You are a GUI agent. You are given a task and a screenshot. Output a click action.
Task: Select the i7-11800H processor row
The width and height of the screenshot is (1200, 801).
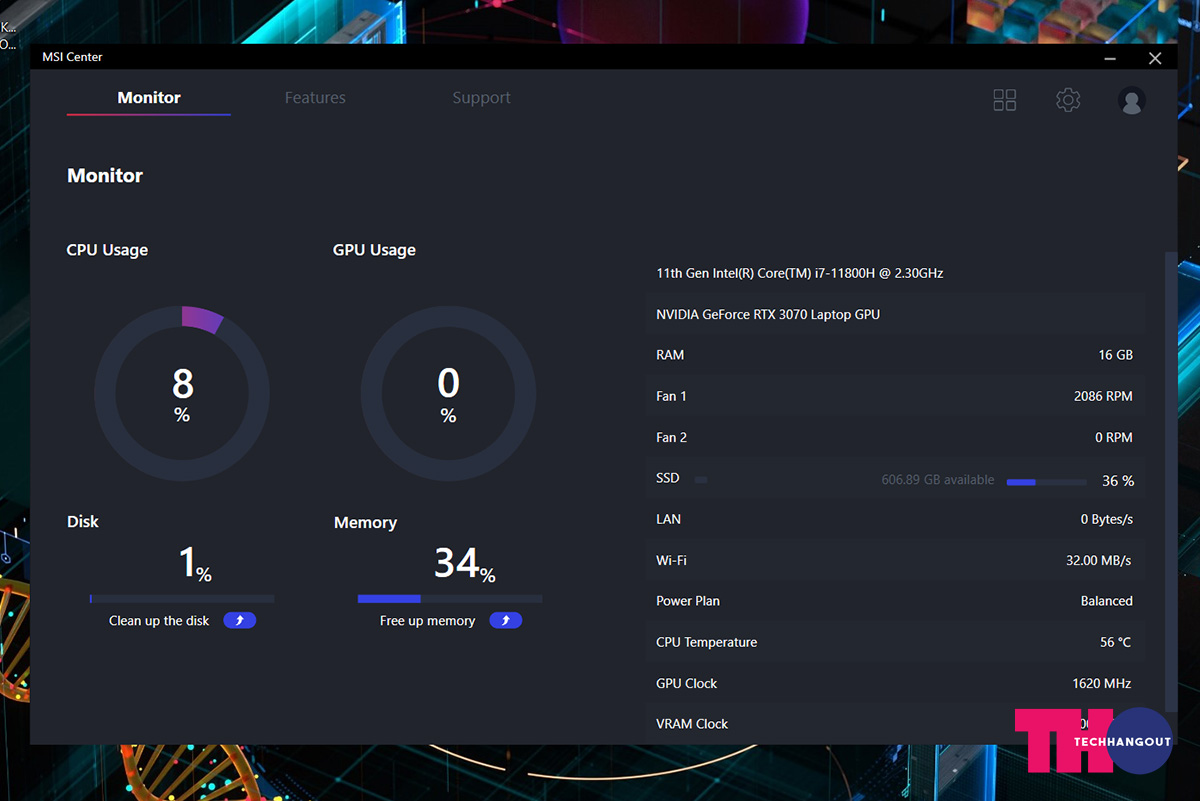click(896, 273)
